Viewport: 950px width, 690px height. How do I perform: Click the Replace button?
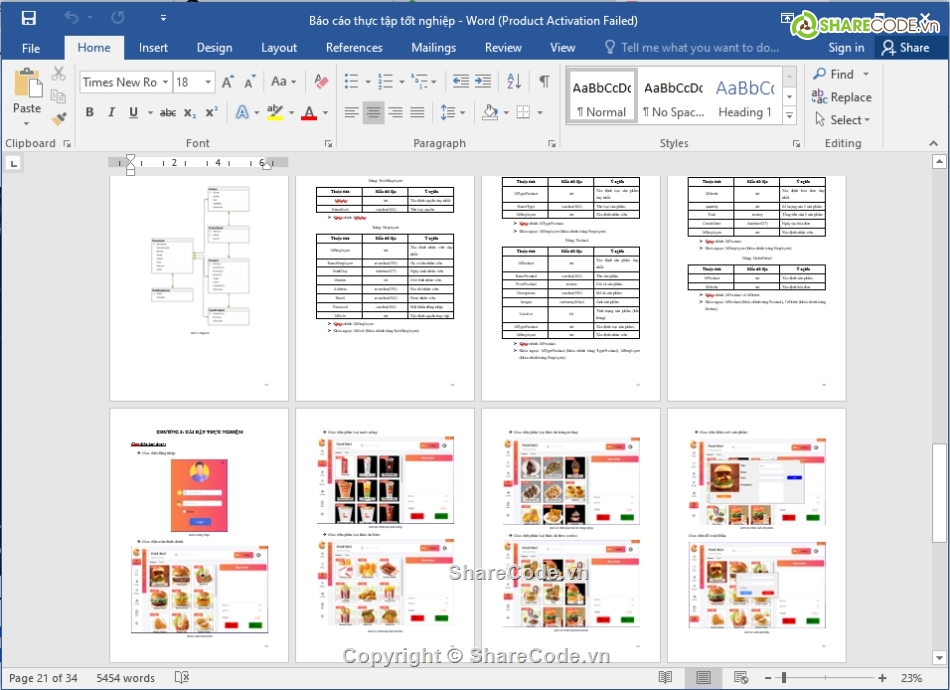[842, 97]
